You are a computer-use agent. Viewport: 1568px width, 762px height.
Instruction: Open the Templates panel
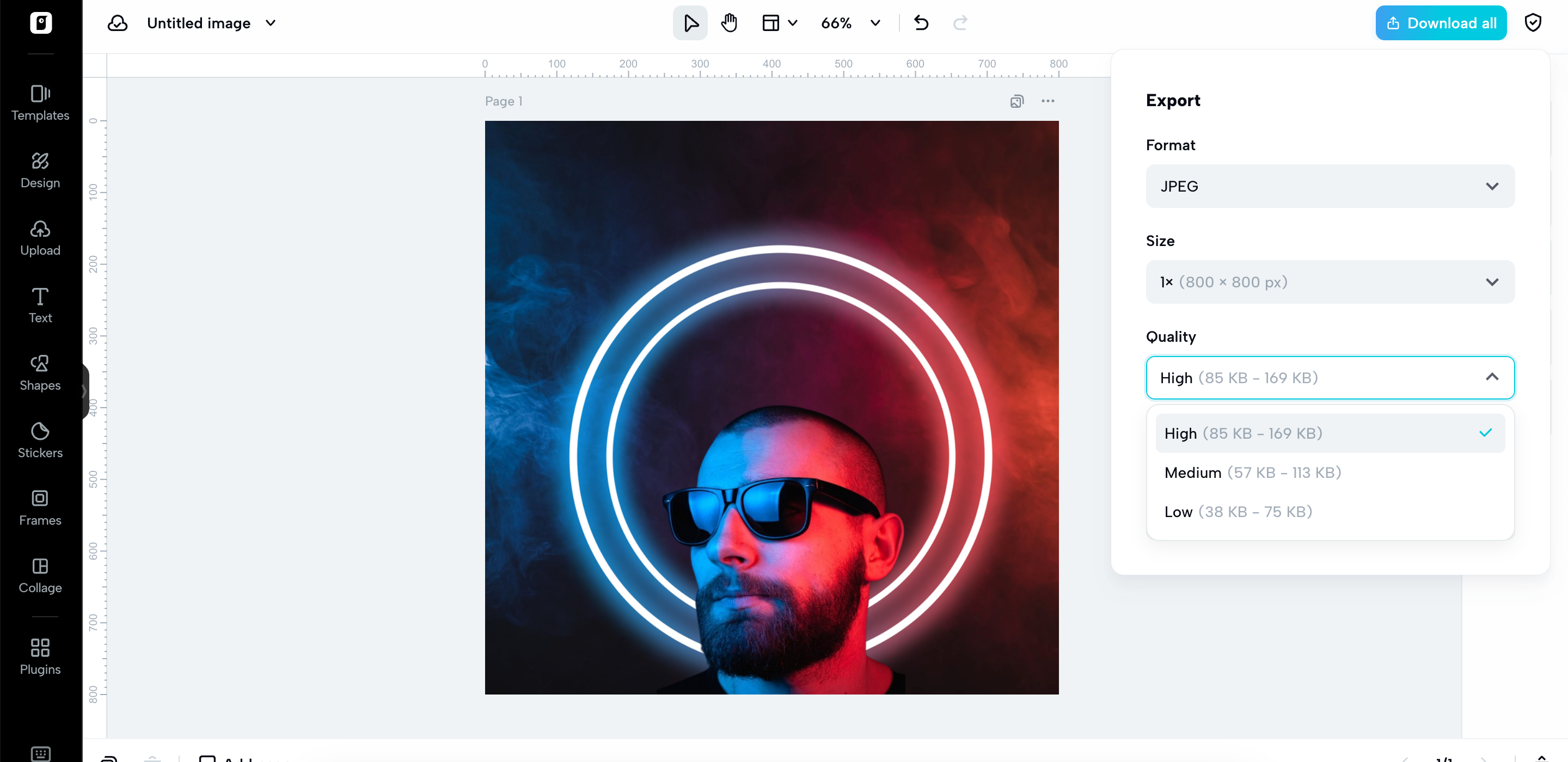click(x=40, y=102)
